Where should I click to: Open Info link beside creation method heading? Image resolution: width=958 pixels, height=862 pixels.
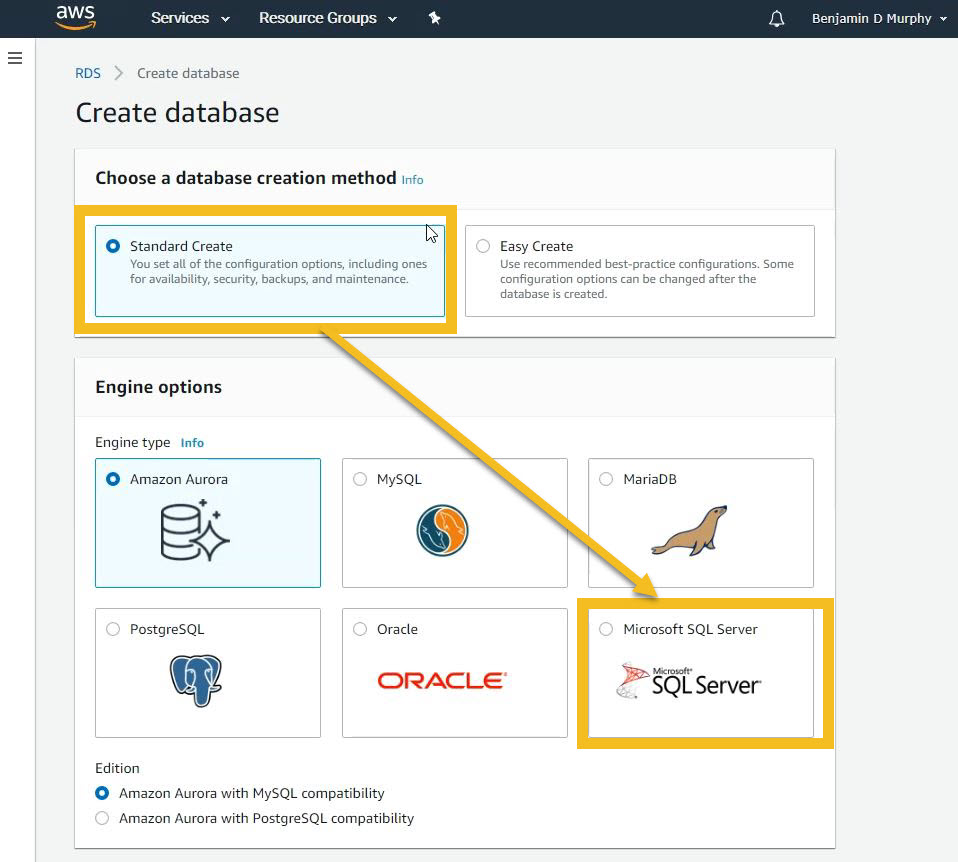(412, 180)
